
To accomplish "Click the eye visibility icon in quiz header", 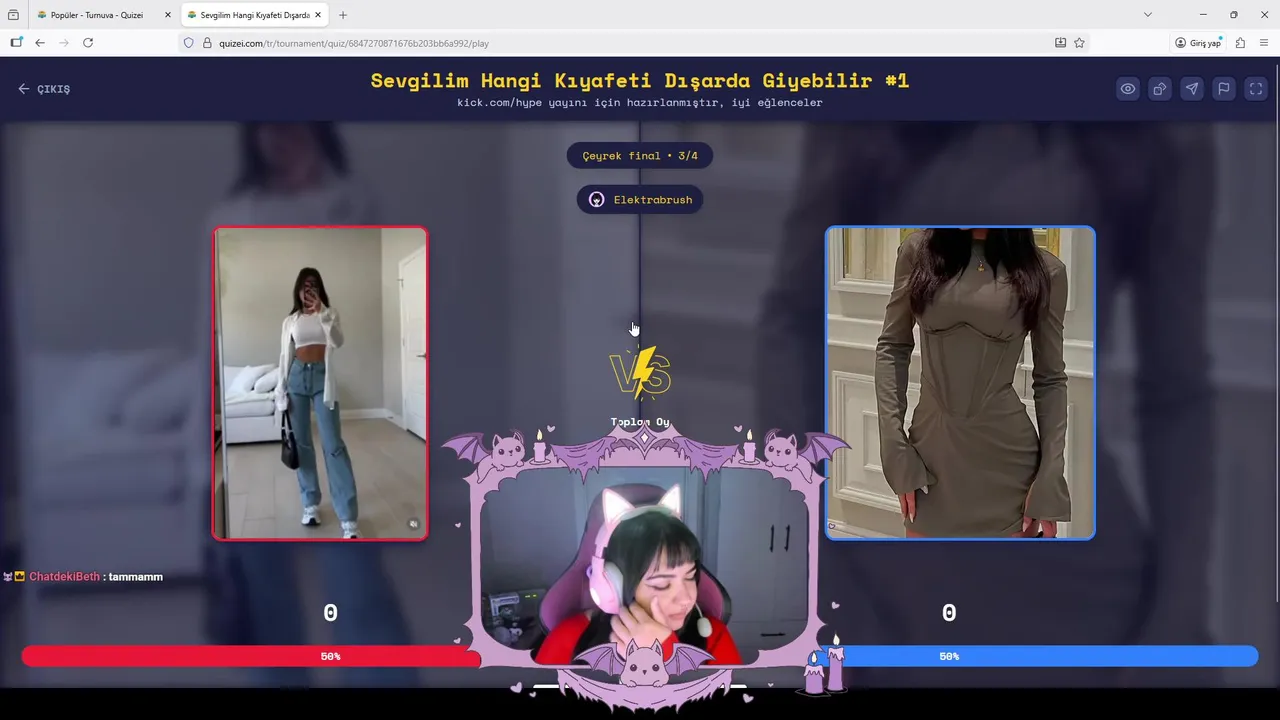I will coord(1128,89).
